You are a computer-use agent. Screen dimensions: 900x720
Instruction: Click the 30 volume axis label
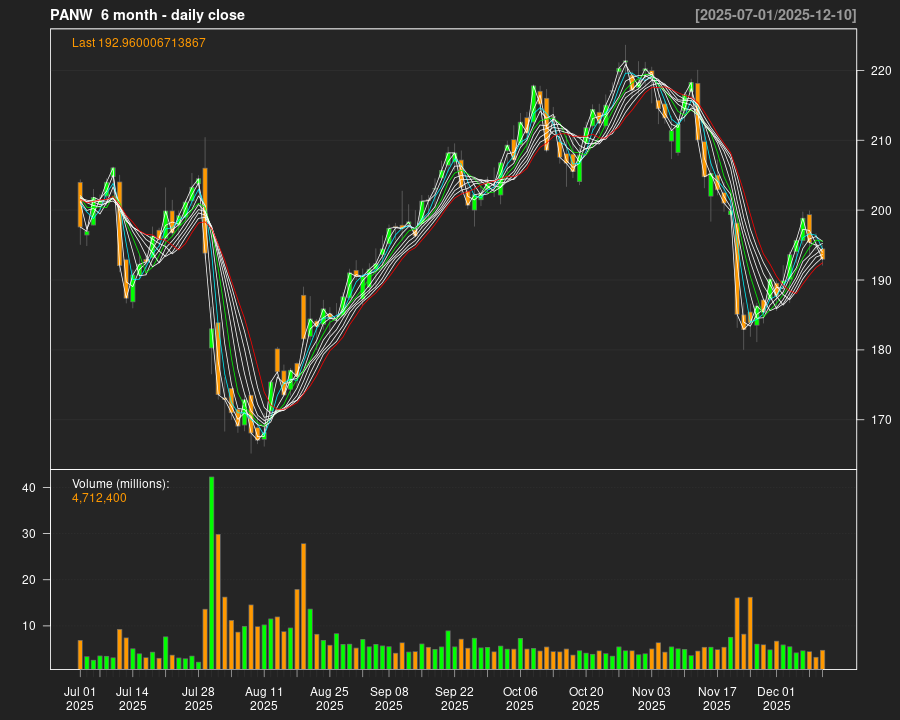pyautogui.click(x=29, y=534)
